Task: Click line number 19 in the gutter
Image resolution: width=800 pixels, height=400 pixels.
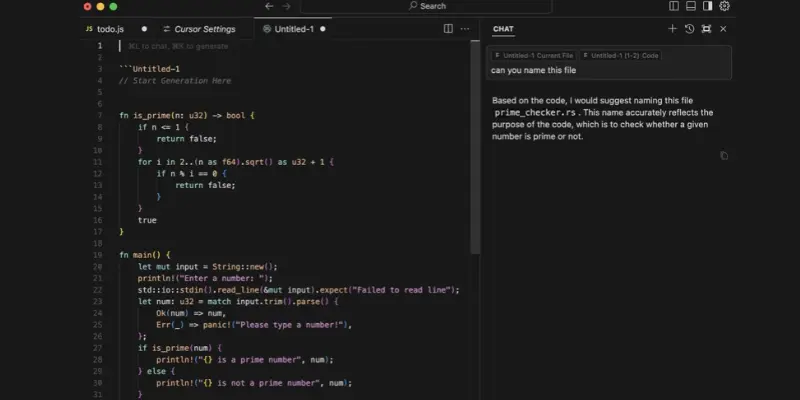Action: 98,255
